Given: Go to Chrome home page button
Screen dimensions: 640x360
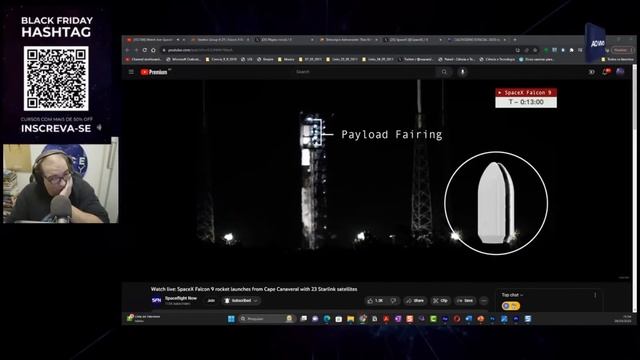Looking at the screenshot, I should [x=153, y=50].
